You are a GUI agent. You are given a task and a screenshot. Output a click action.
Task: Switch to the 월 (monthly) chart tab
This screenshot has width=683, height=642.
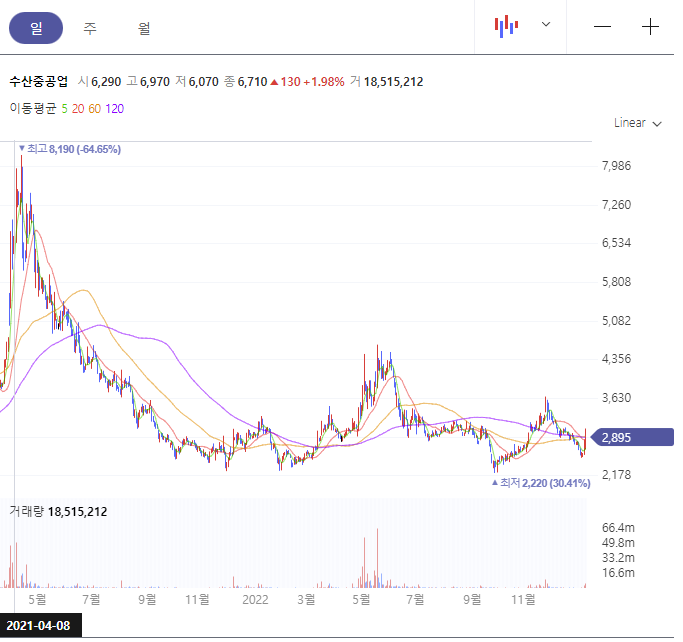pyautogui.click(x=144, y=29)
